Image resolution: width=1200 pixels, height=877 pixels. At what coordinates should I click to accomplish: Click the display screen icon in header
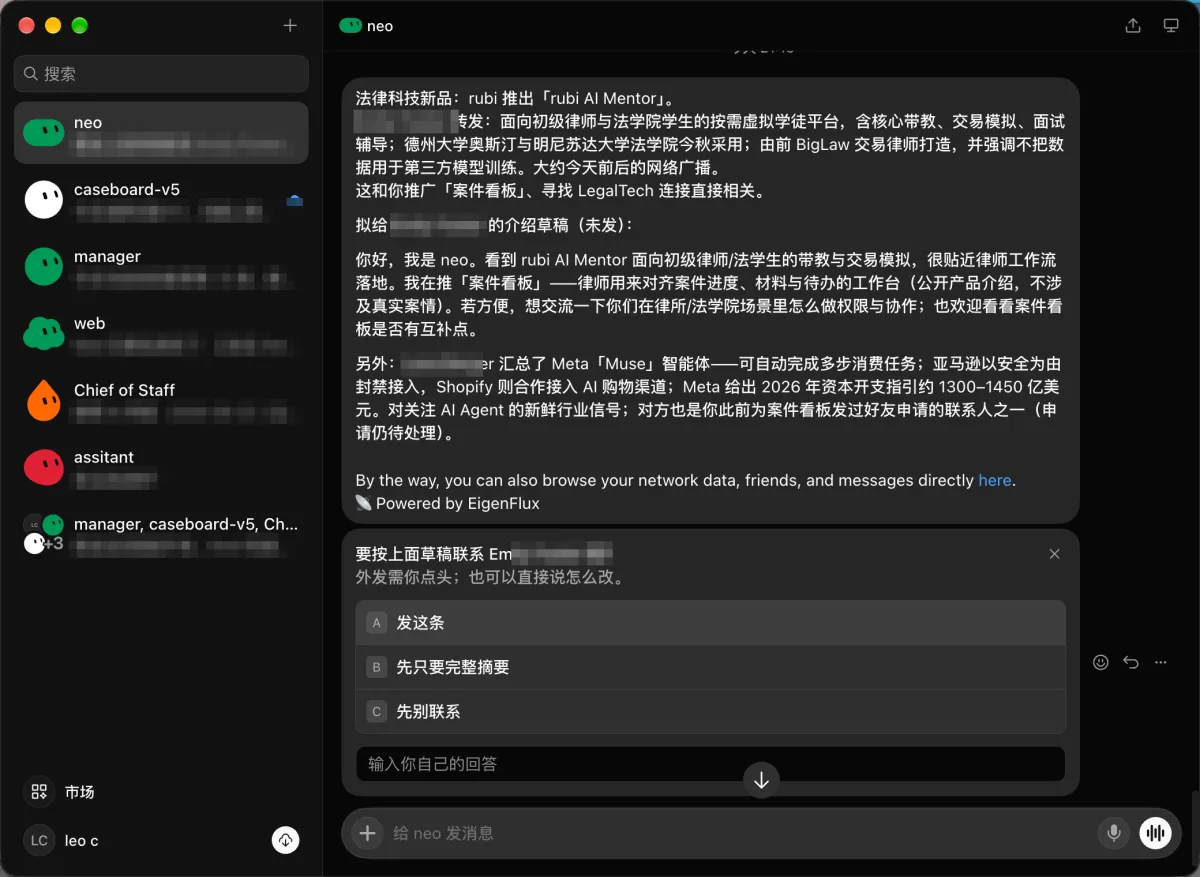click(x=1171, y=26)
